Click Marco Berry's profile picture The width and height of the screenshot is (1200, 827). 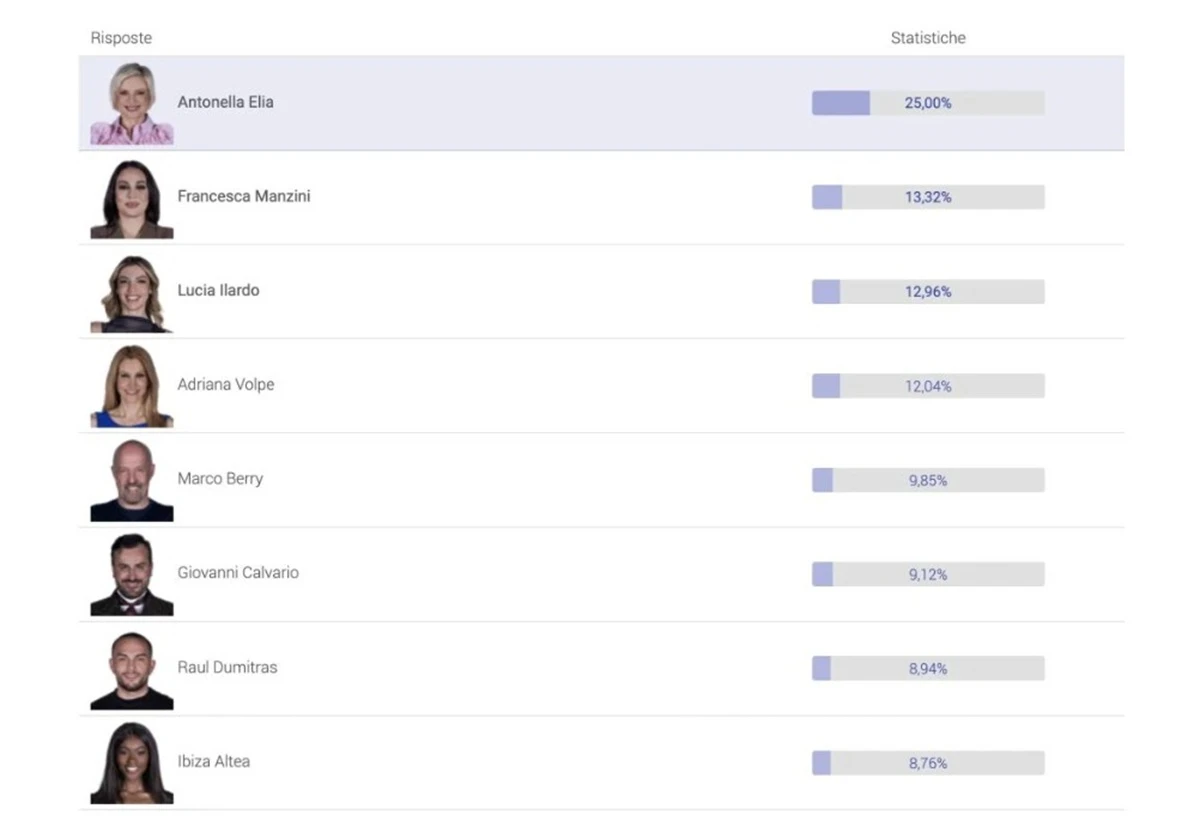click(x=132, y=481)
